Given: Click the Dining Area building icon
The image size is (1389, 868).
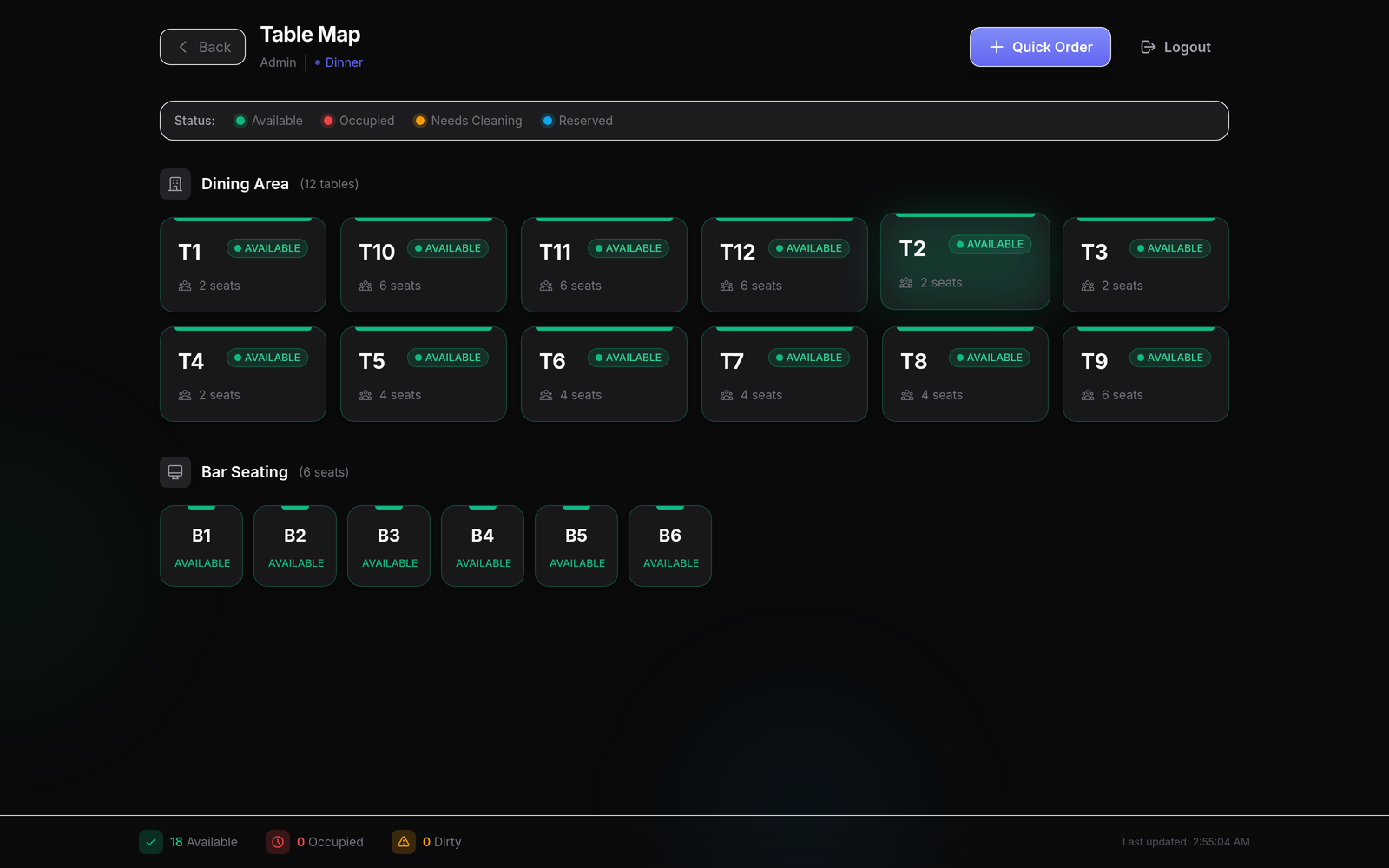Looking at the screenshot, I should pos(175,184).
